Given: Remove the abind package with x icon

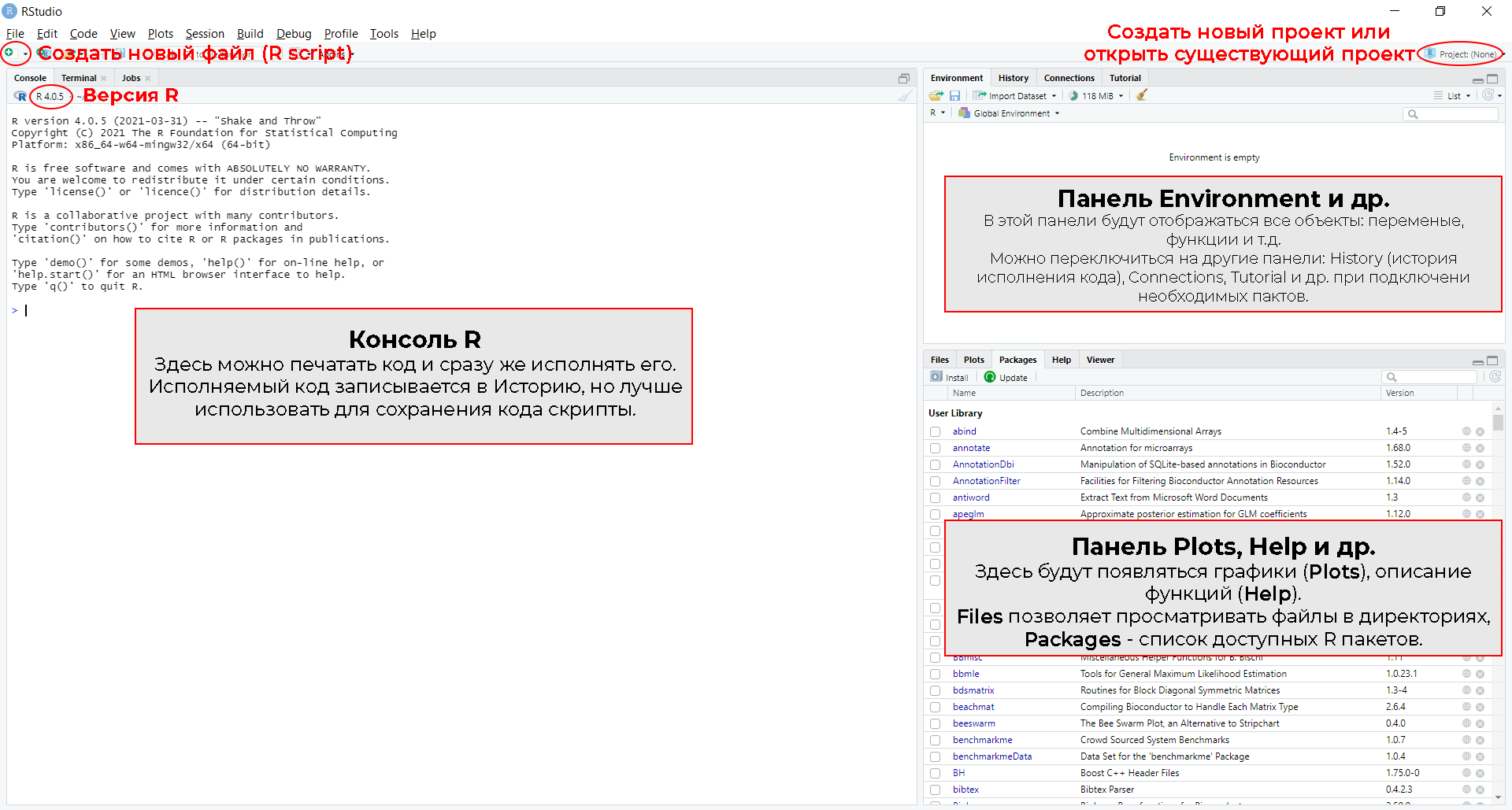Looking at the screenshot, I should pyautogui.click(x=1480, y=431).
